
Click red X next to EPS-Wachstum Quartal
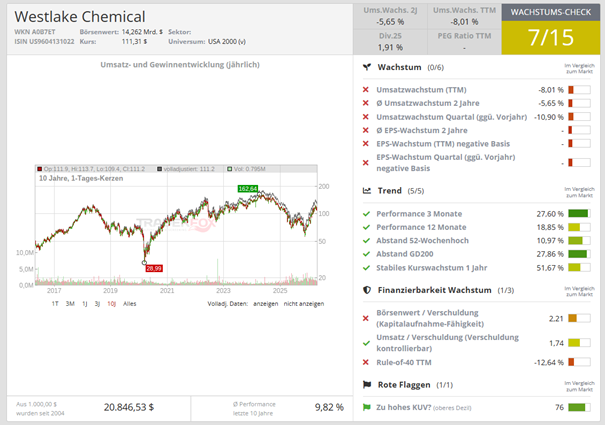pos(366,163)
